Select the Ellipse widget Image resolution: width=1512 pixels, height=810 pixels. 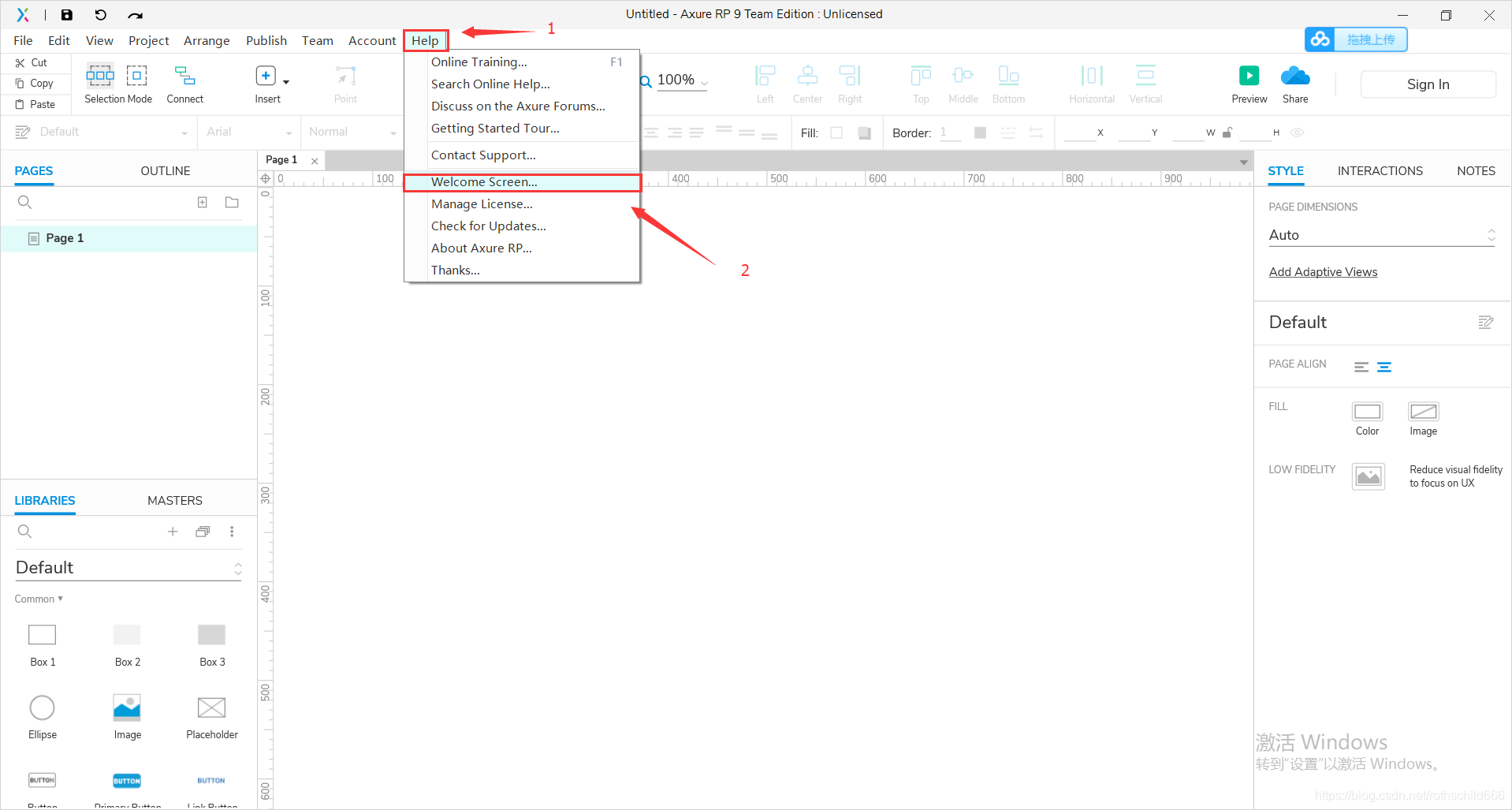tap(43, 717)
